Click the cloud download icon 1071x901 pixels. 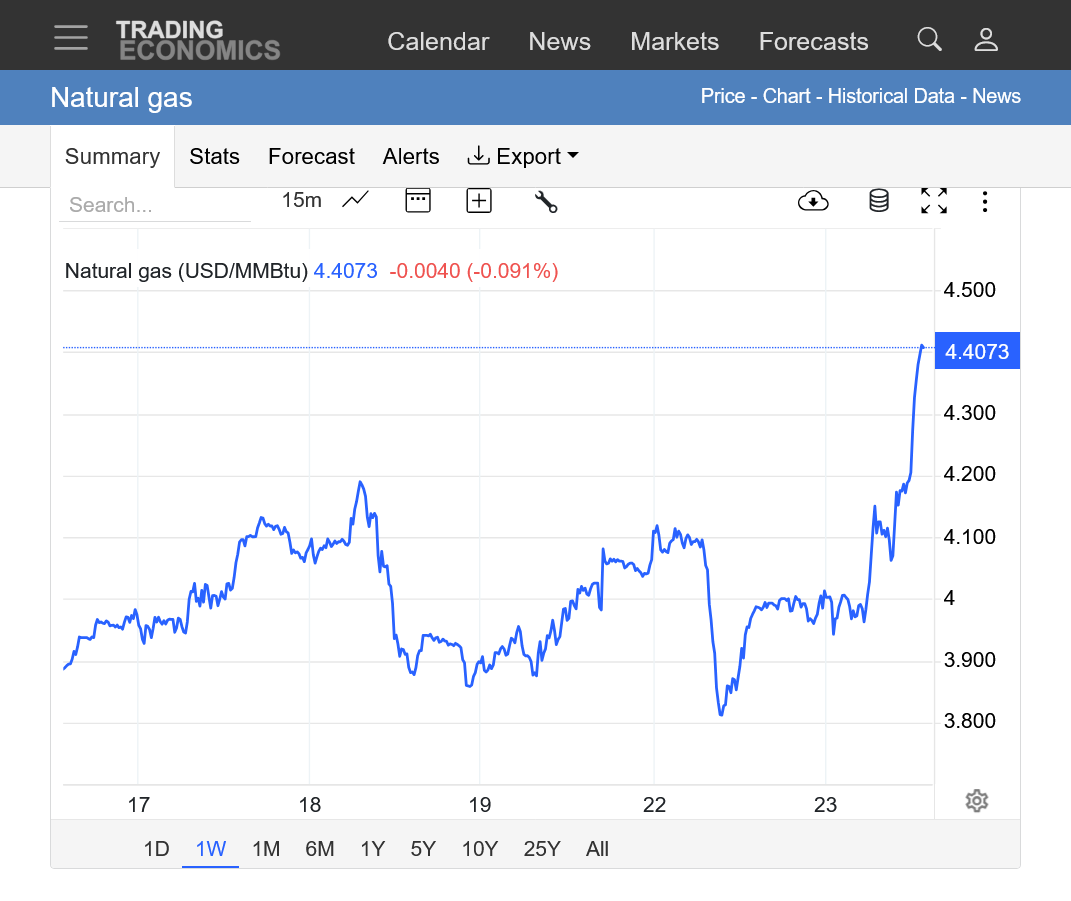pos(813,201)
